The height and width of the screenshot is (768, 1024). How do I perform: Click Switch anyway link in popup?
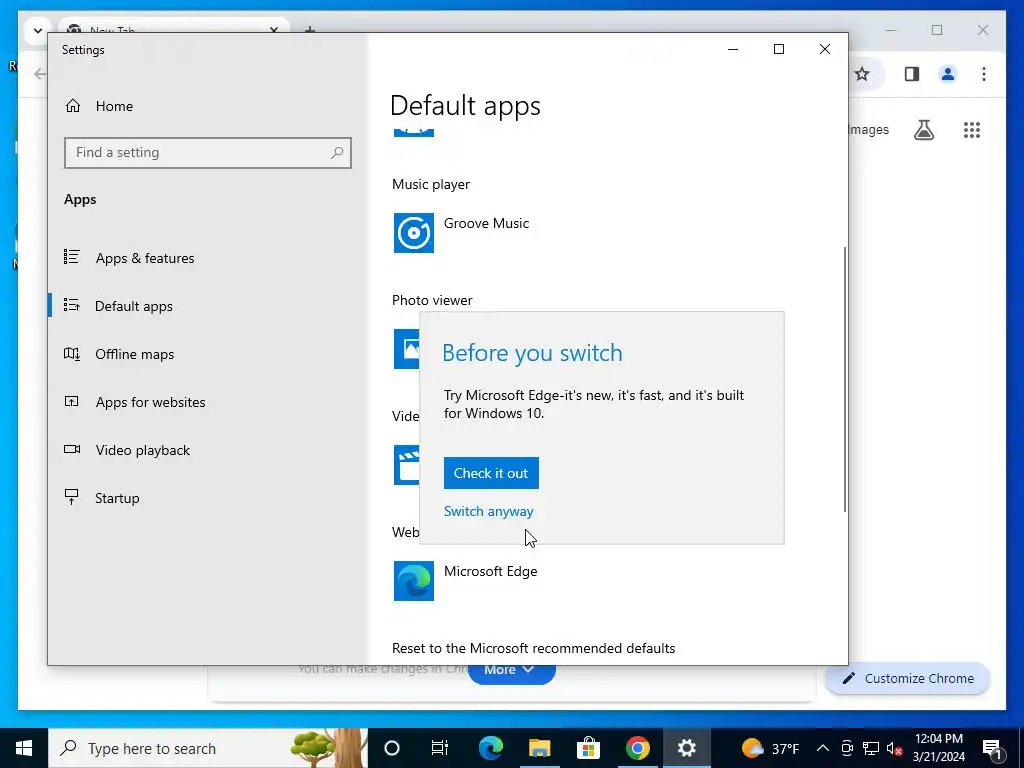click(488, 511)
